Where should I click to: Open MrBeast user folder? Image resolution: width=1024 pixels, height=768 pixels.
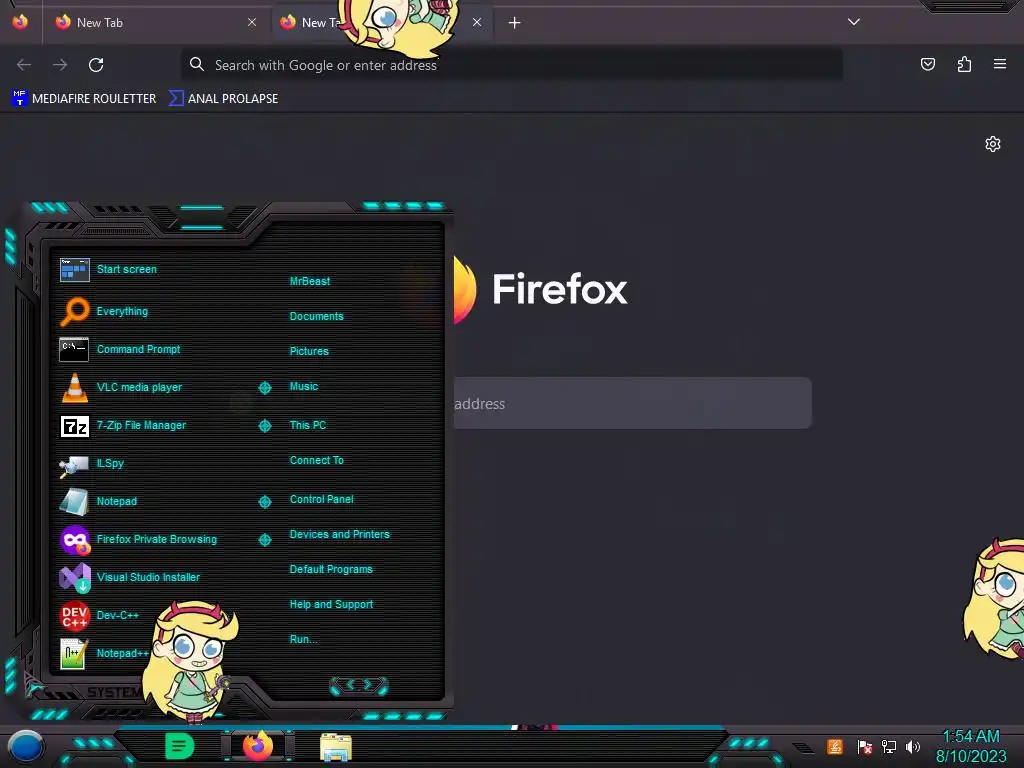[x=310, y=281]
